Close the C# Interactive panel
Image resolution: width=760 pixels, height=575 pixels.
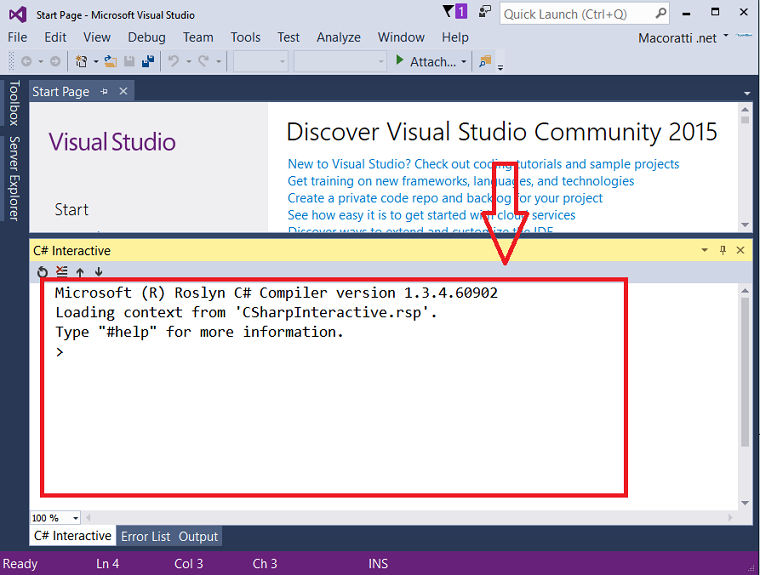coord(740,250)
